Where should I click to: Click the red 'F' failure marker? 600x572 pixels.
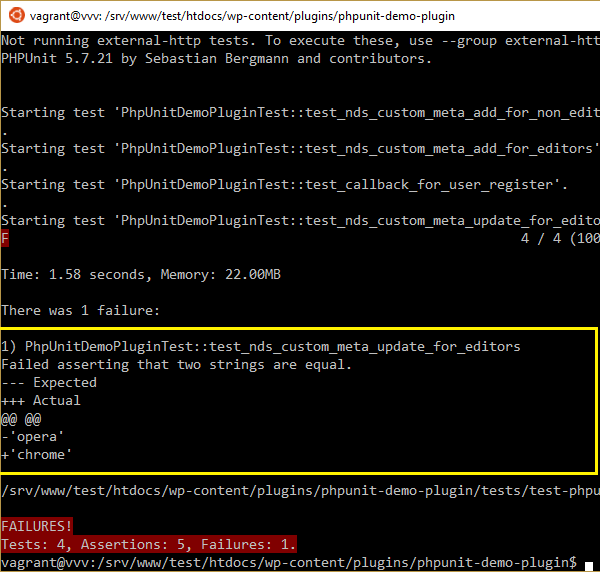(x=5, y=238)
